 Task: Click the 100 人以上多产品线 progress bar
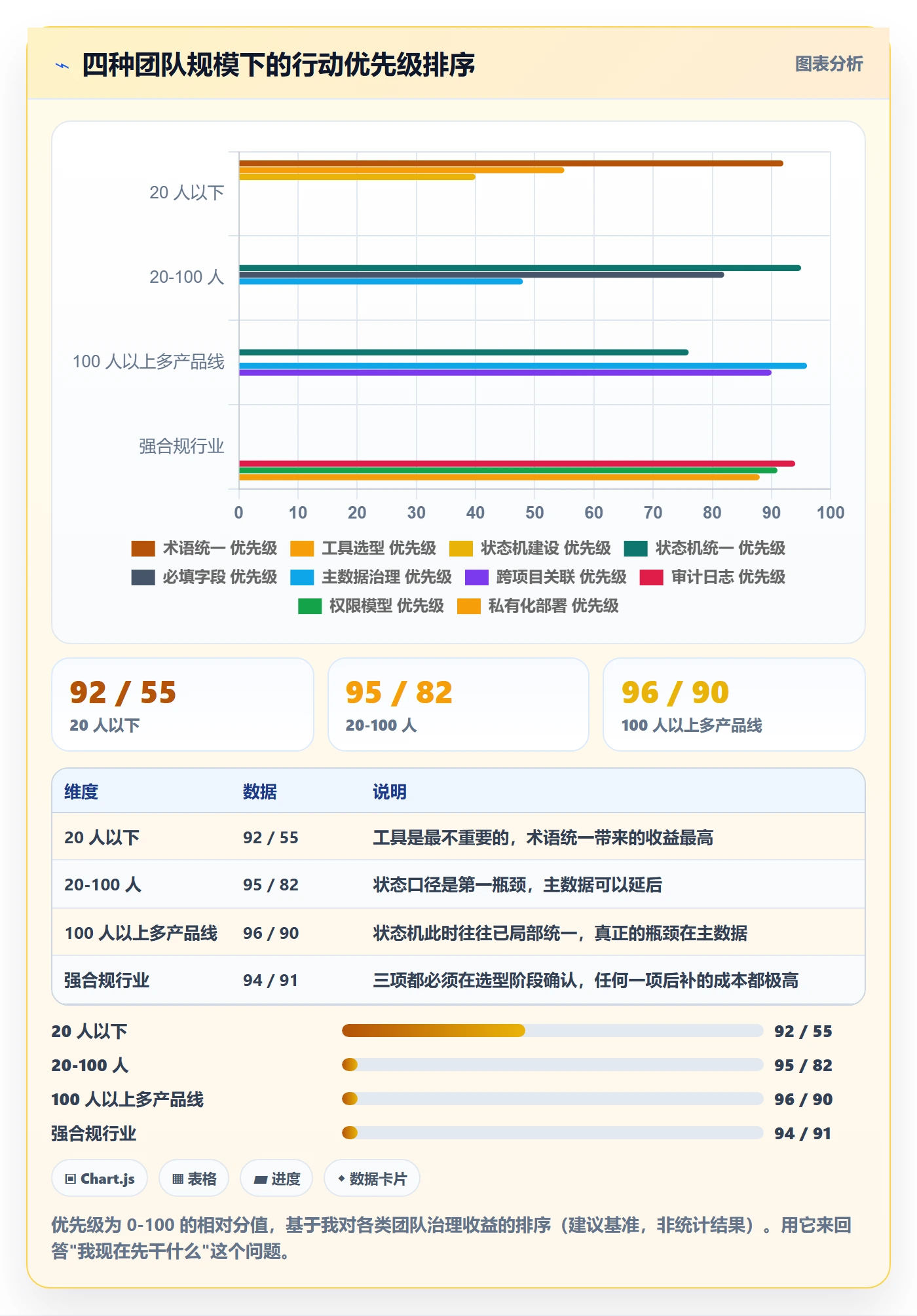[553, 1099]
